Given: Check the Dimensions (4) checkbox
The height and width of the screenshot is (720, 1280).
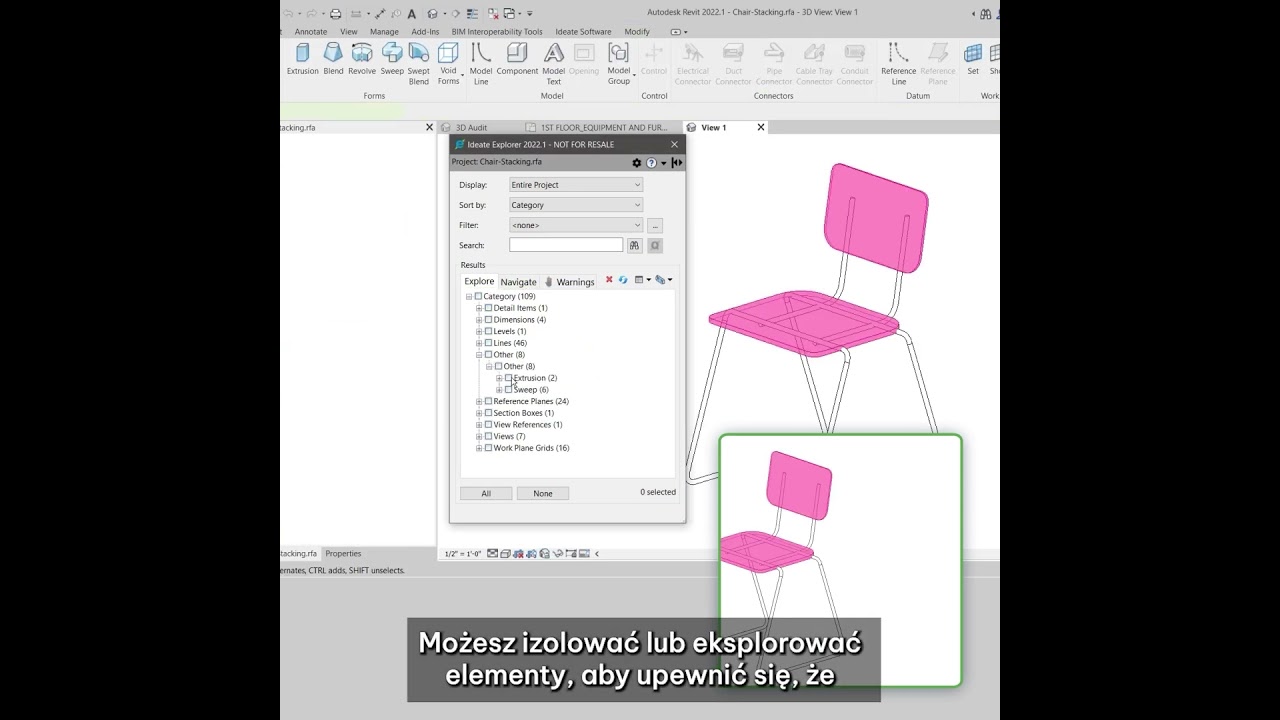Looking at the screenshot, I should click(x=488, y=319).
